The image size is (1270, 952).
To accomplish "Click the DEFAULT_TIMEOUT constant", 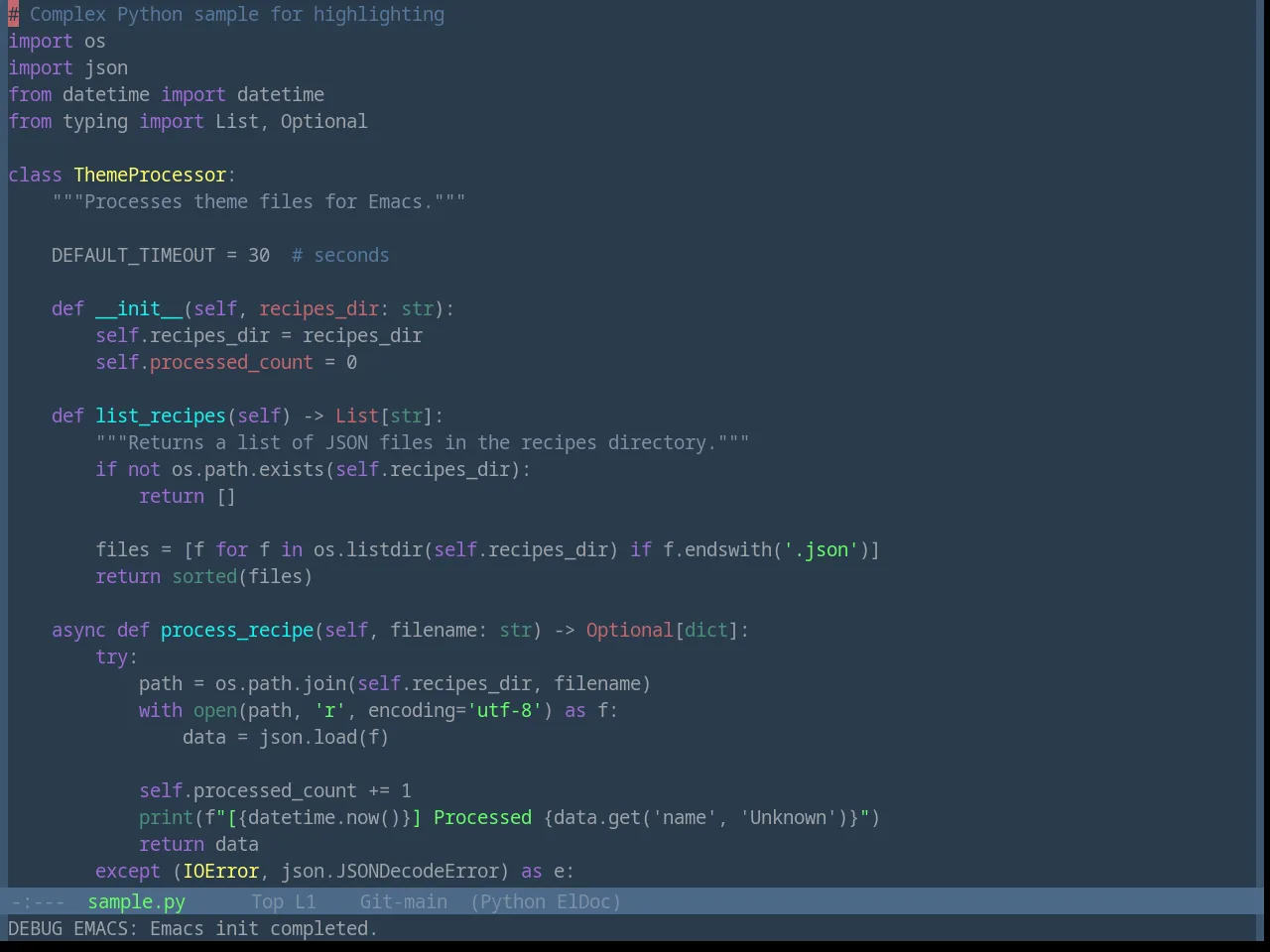I will coord(133,255).
